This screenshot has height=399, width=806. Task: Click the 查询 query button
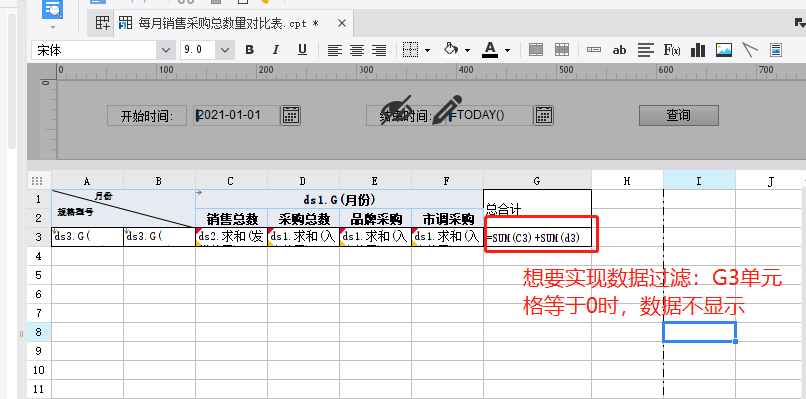(679, 115)
